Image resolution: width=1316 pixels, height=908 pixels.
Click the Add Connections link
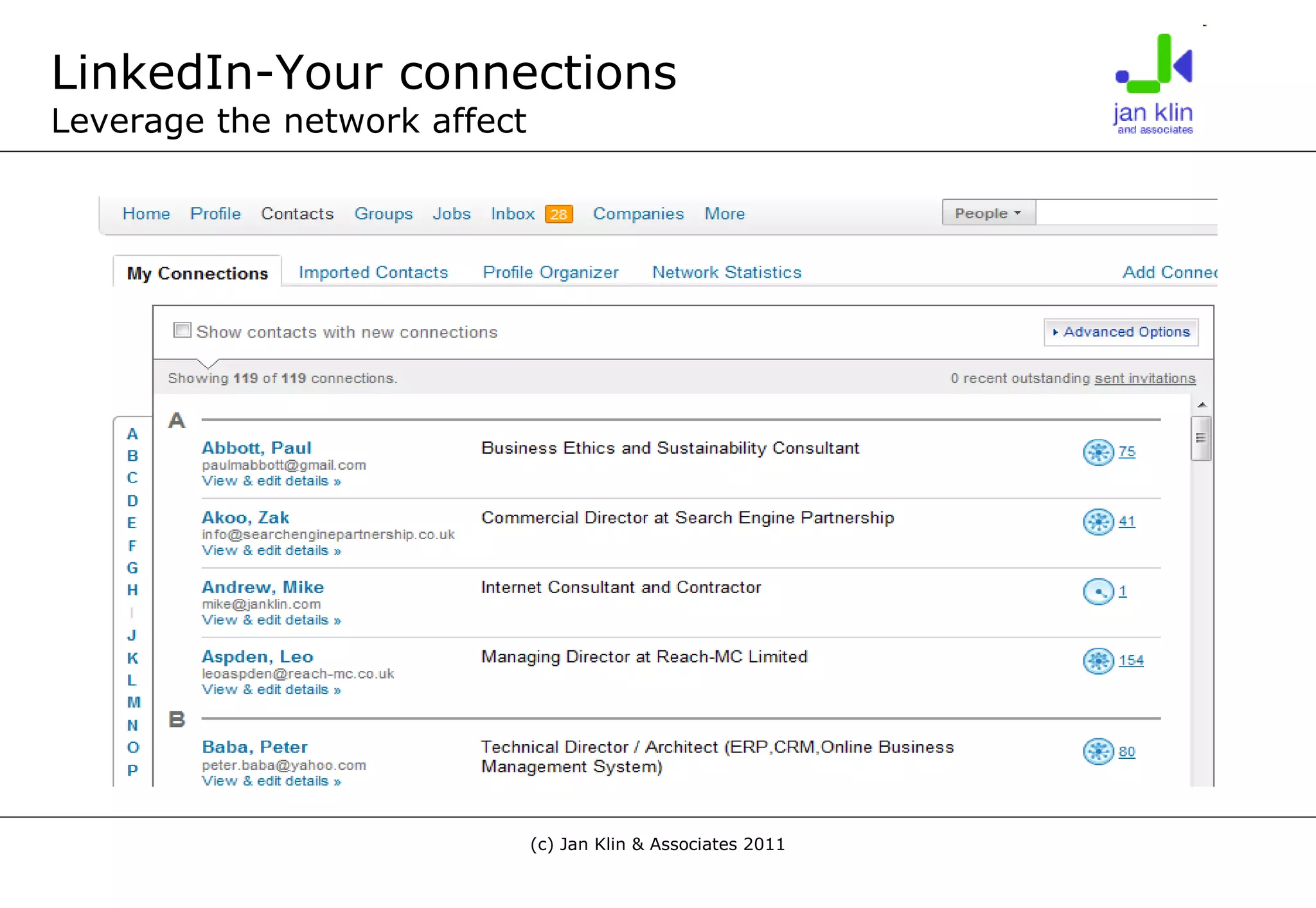coord(1169,272)
